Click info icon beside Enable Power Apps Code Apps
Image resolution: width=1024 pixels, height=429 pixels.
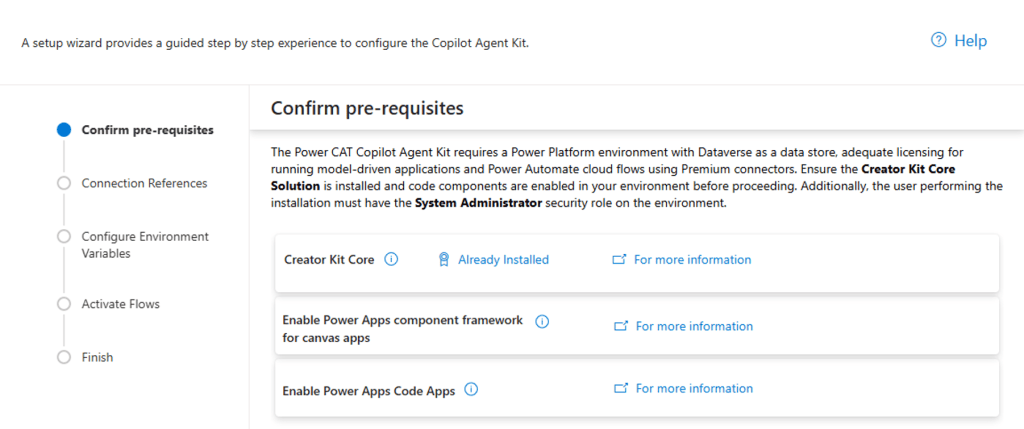point(471,389)
